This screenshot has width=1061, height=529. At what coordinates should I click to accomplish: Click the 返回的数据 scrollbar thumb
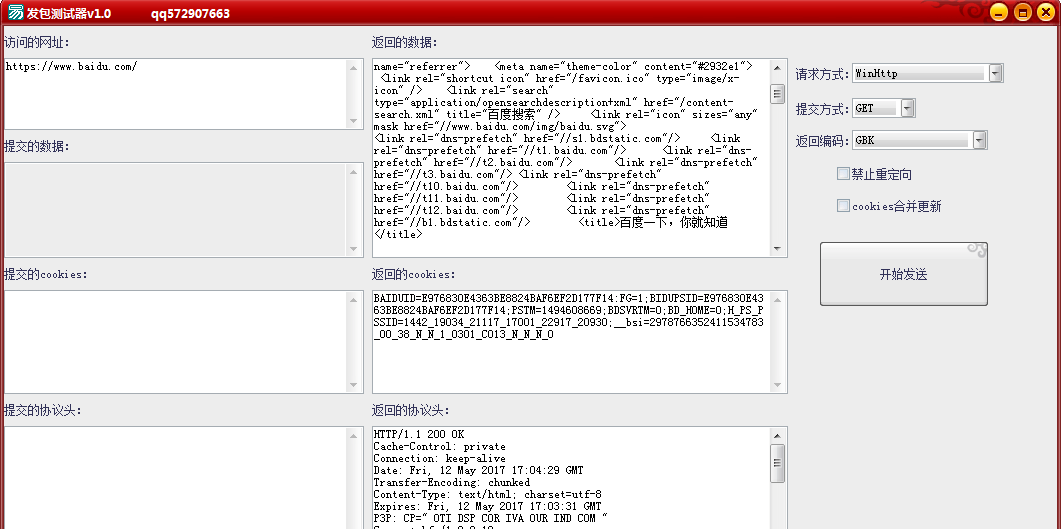[x=777, y=94]
